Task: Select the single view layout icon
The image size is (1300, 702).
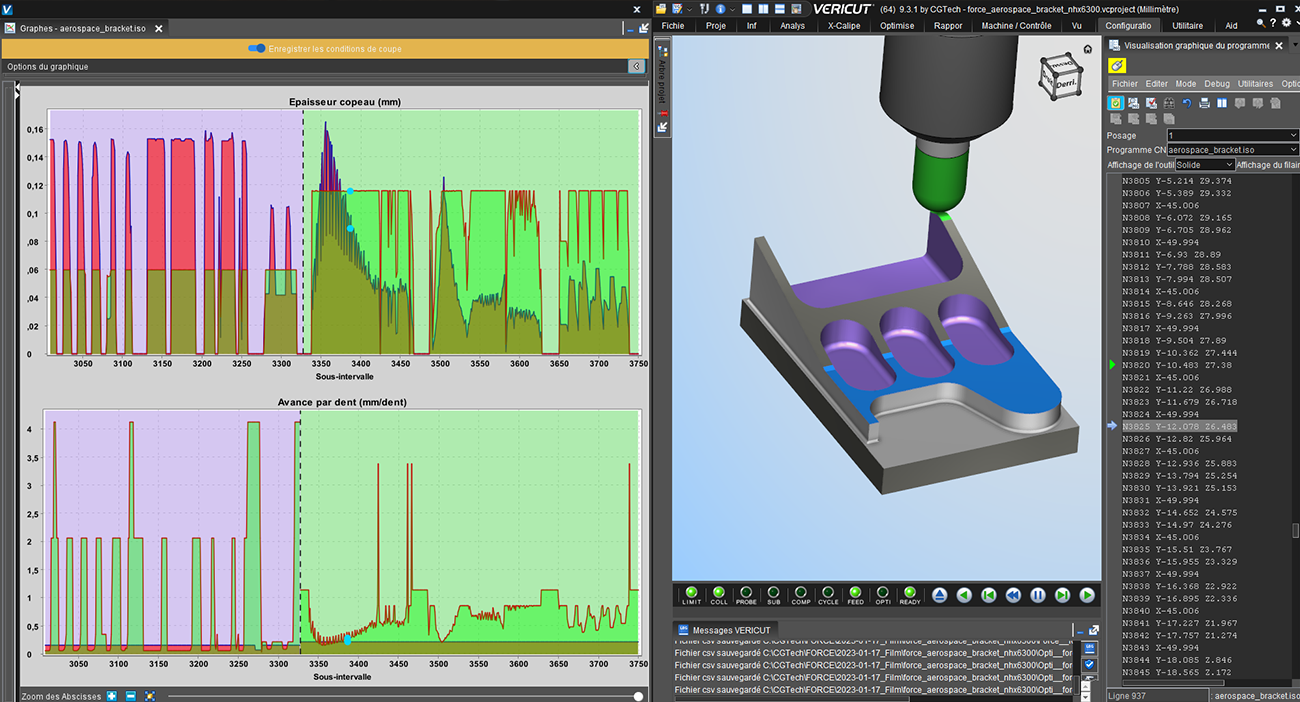Action: 747,8
